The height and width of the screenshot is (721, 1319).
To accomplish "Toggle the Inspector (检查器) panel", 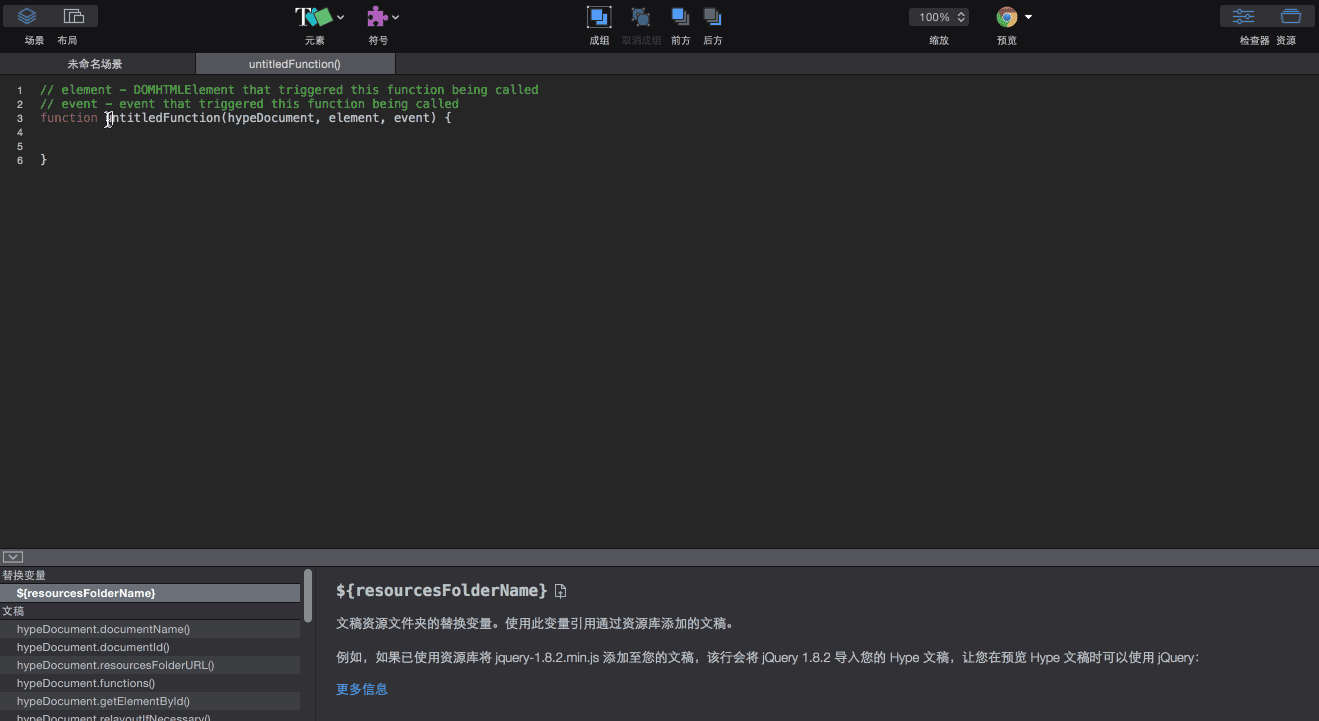I will point(1244,17).
